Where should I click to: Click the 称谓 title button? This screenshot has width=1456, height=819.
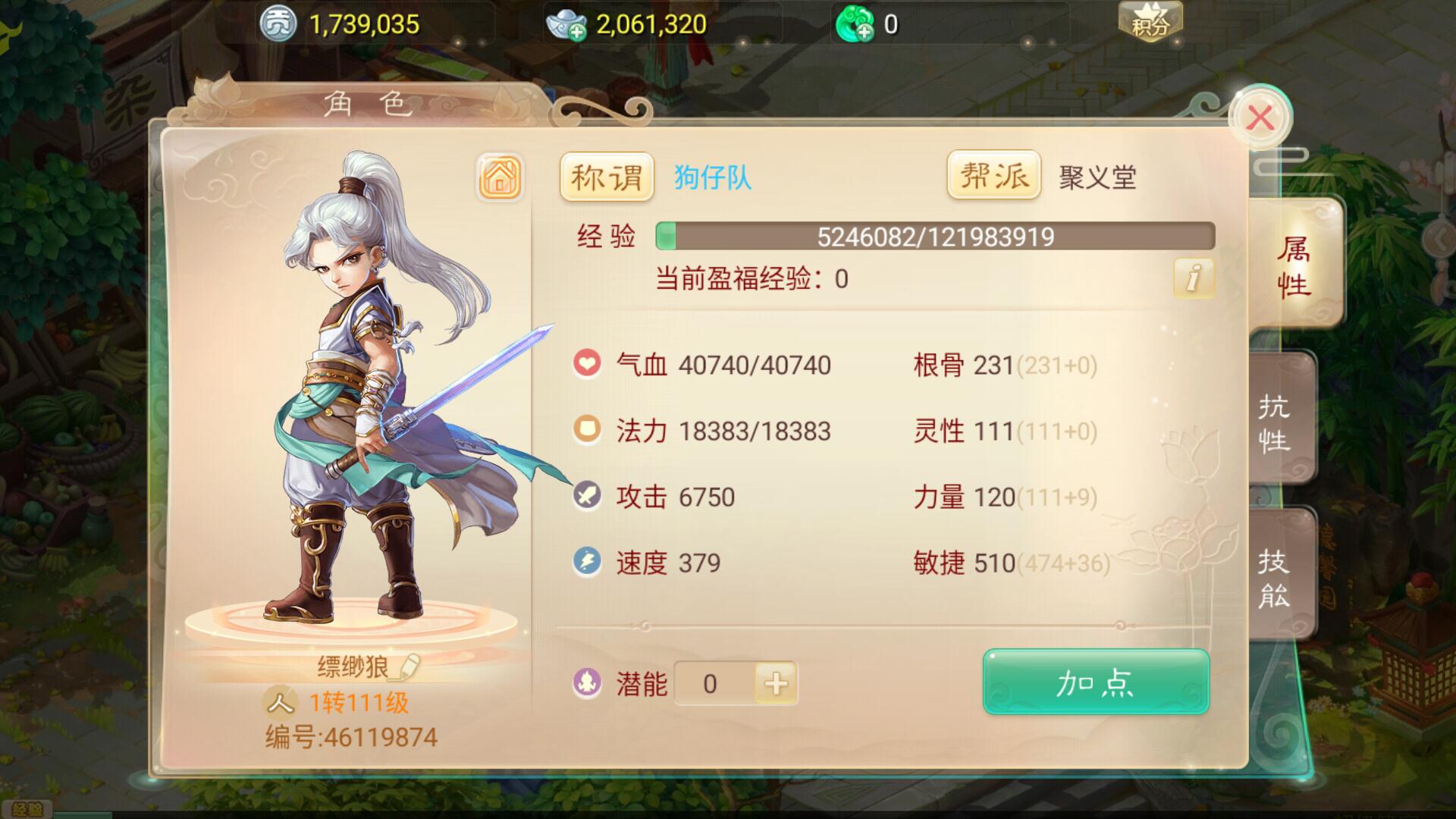(x=607, y=177)
